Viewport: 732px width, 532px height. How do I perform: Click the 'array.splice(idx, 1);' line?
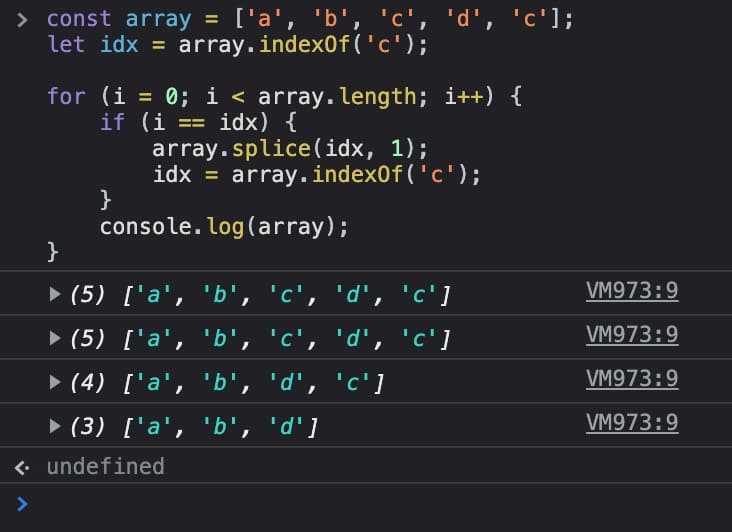coord(290,149)
